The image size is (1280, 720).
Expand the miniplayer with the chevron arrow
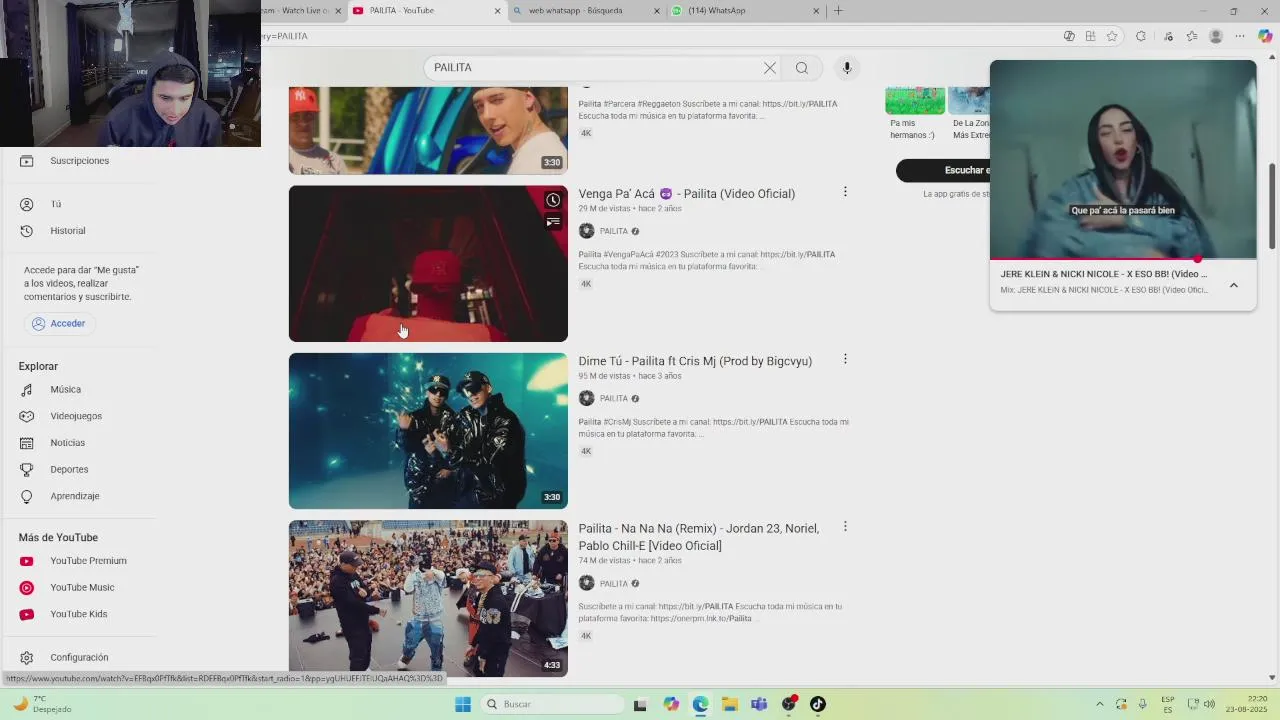point(1234,285)
